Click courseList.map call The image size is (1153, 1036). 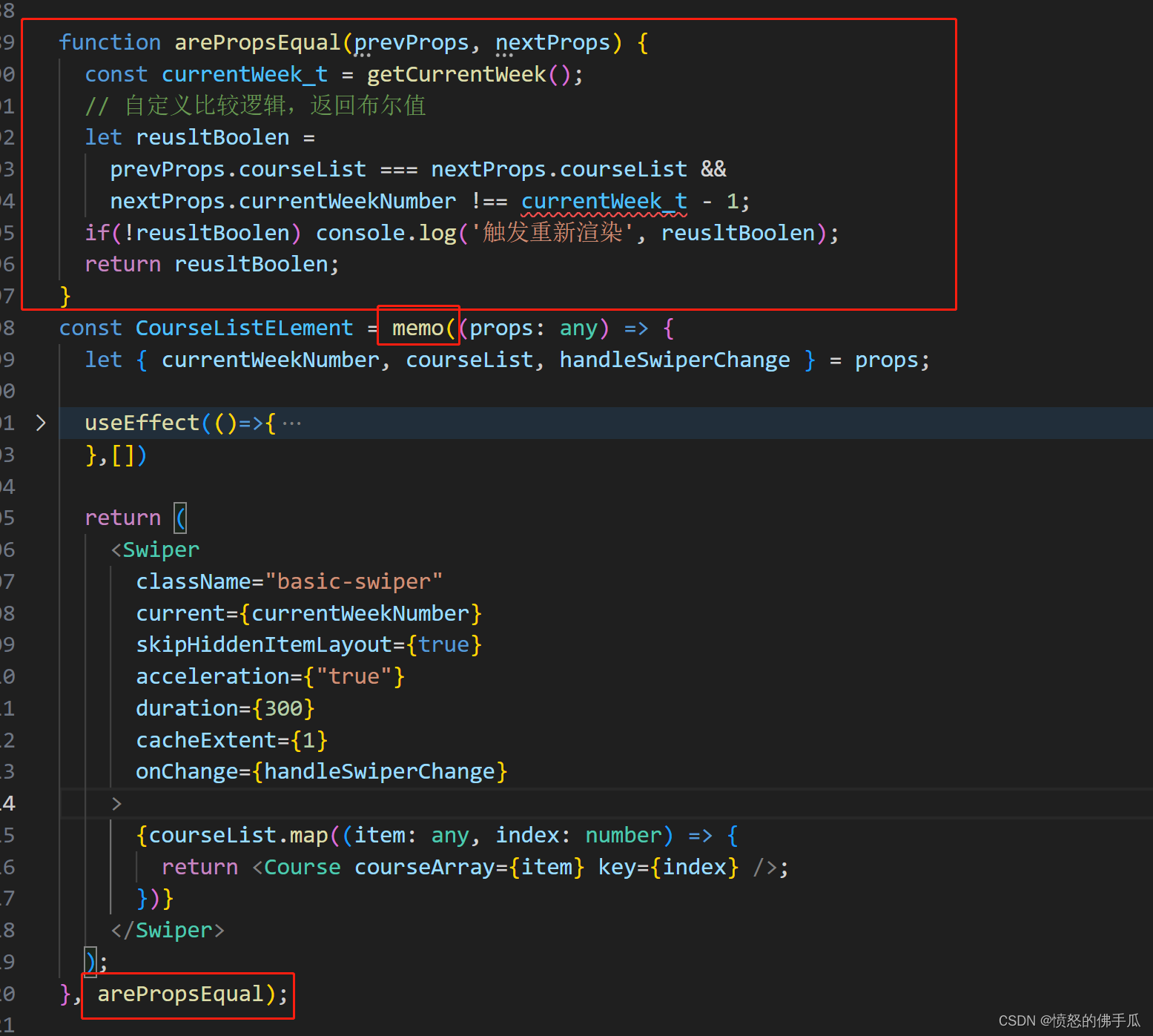tap(239, 835)
